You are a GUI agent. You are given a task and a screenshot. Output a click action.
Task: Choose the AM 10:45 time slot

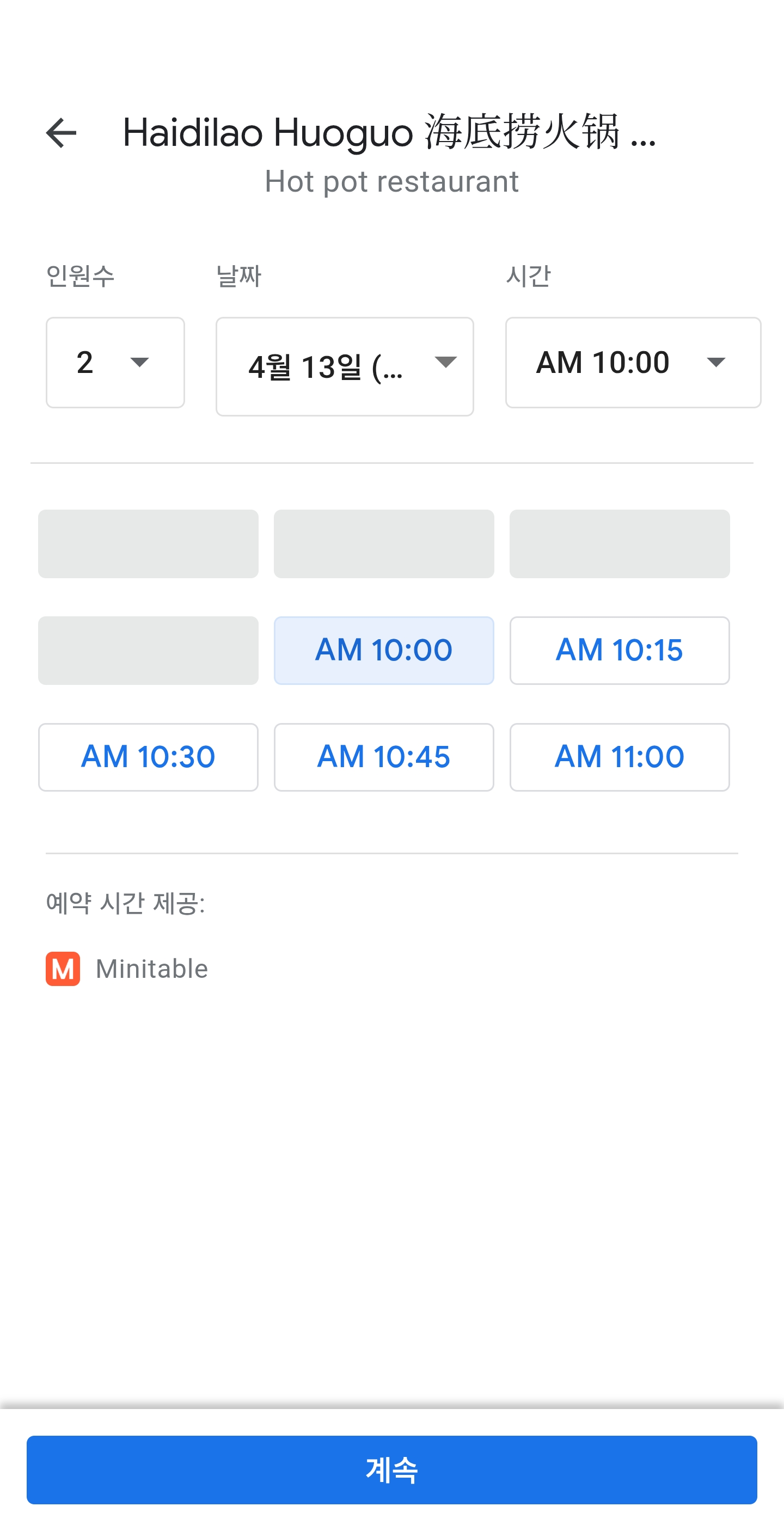(383, 757)
